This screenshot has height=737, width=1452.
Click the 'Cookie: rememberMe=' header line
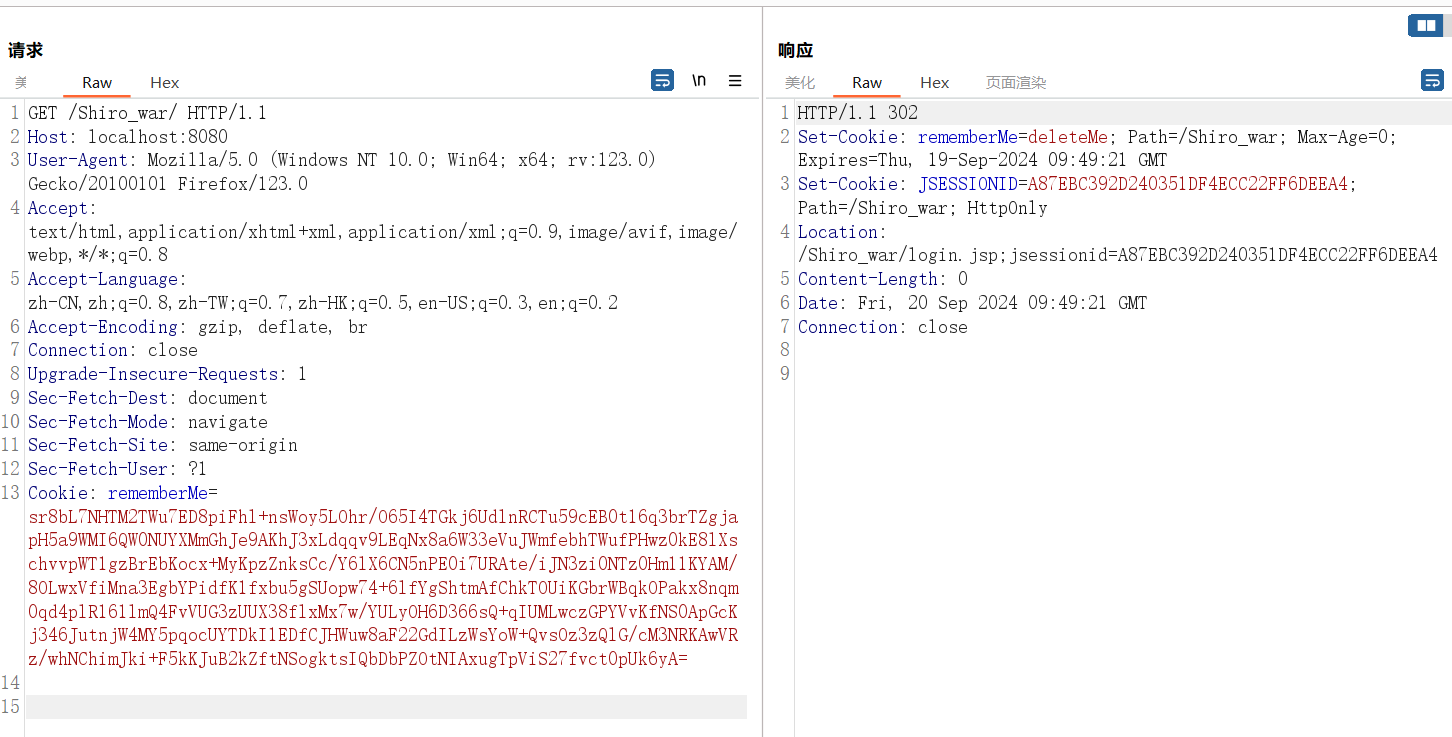click(123, 493)
